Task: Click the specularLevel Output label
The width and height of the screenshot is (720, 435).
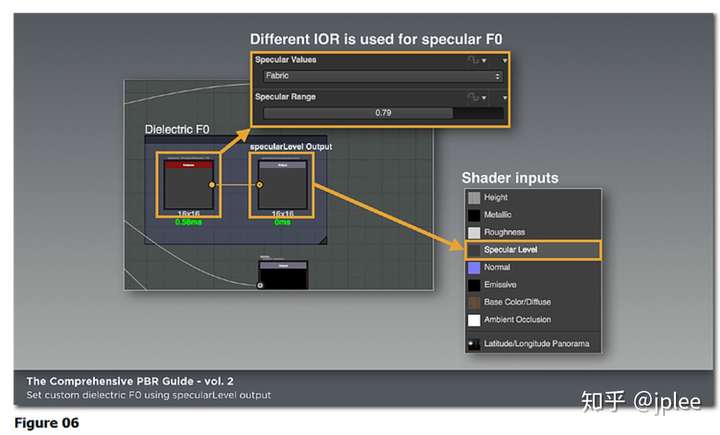Action: click(291, 147)
